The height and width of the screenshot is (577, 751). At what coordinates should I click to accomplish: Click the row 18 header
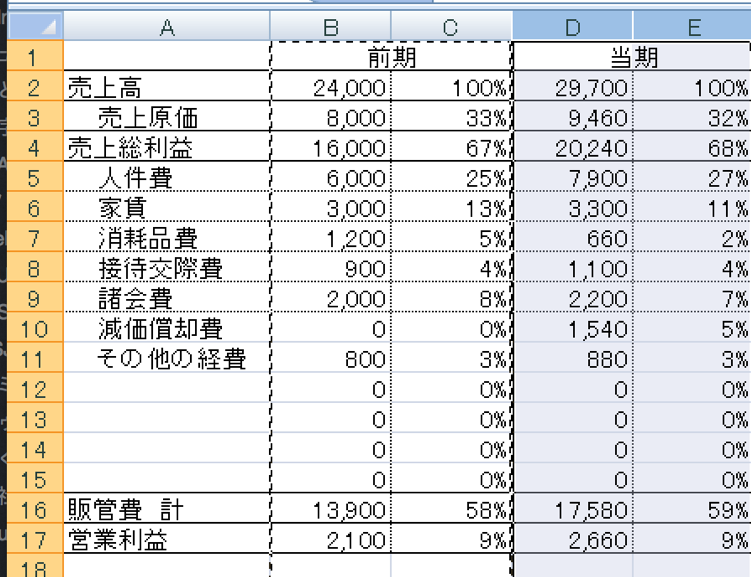pos(33,569)
